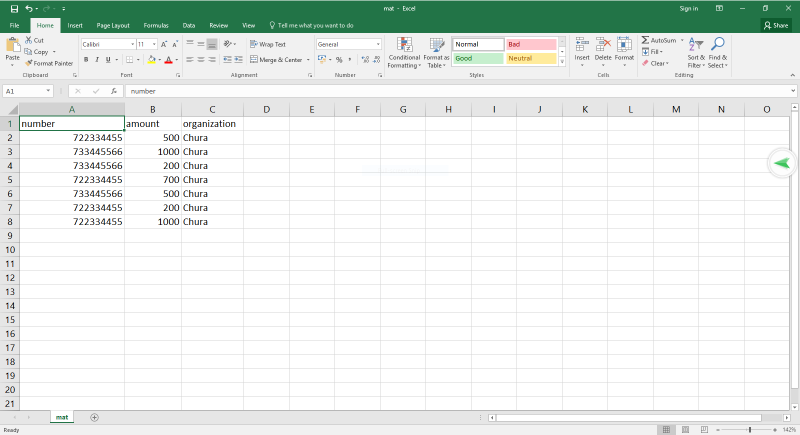The image size is (800, 435).
Task: Click the horizontal scrollbar
Action: point(629,418)
